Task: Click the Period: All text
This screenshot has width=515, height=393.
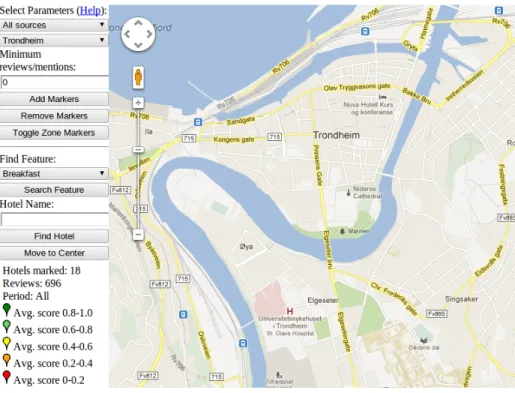Action: click(x=26, y=296)
